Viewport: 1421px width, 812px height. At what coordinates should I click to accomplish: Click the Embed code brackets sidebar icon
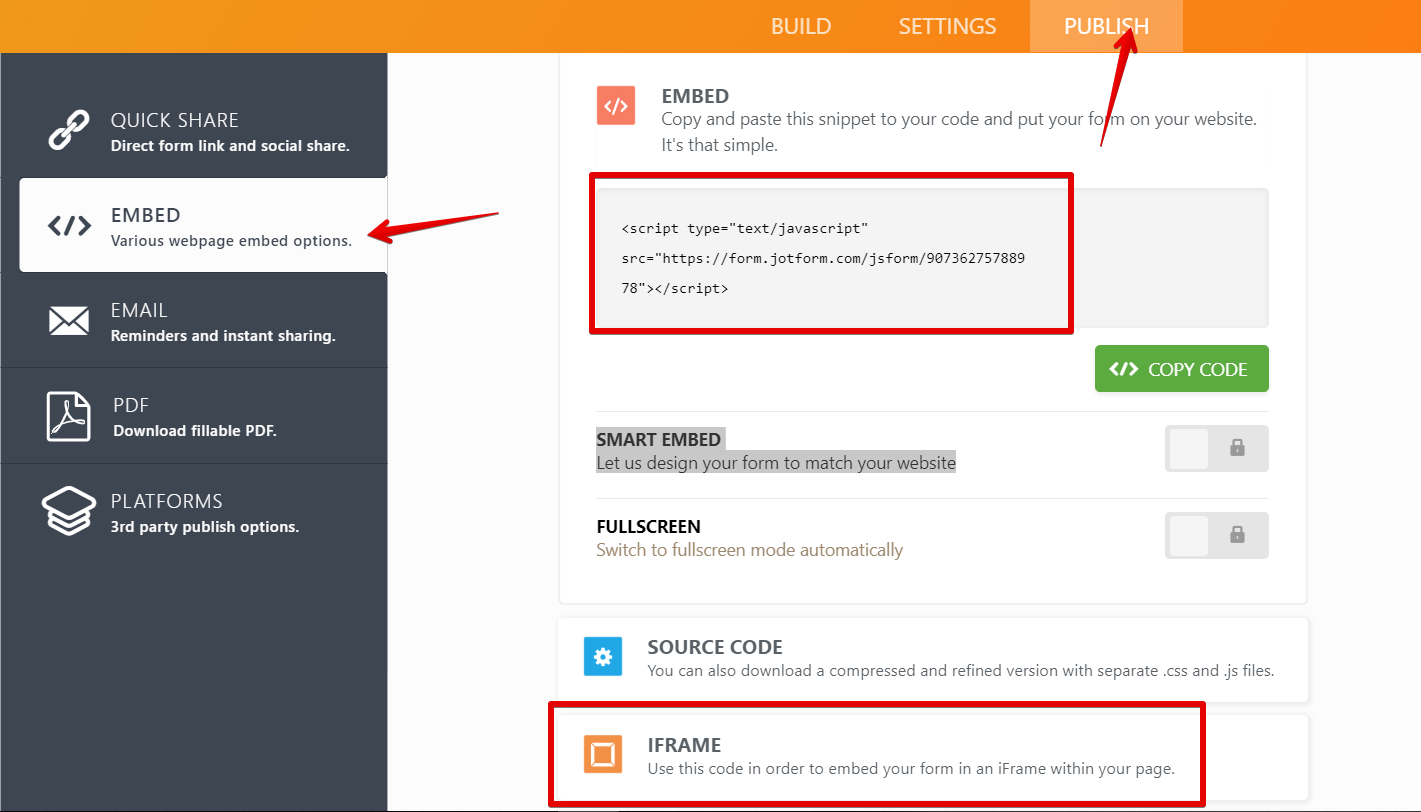click(69, 226)
